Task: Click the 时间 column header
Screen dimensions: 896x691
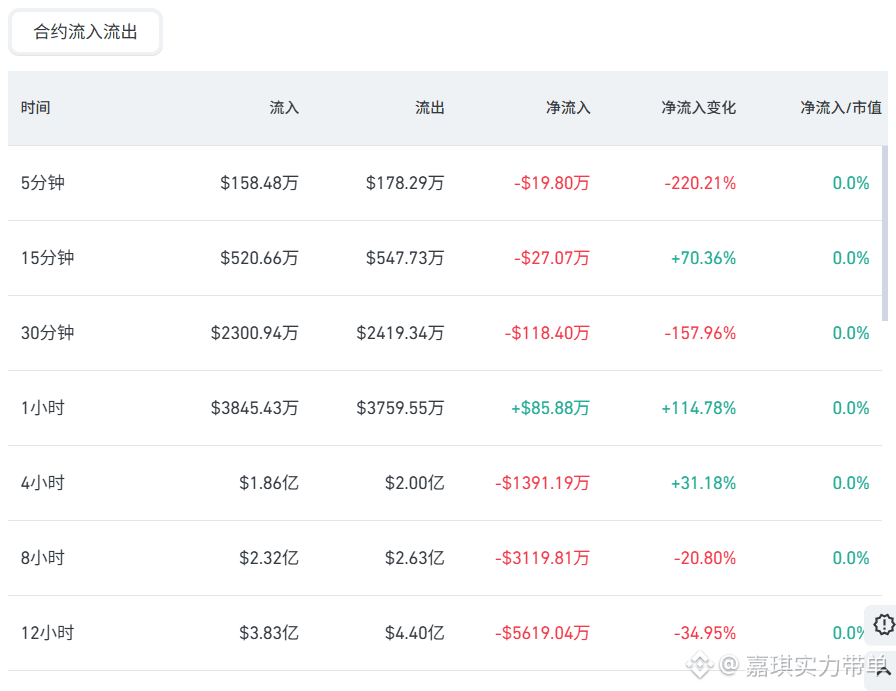Action: pos(35,107)
